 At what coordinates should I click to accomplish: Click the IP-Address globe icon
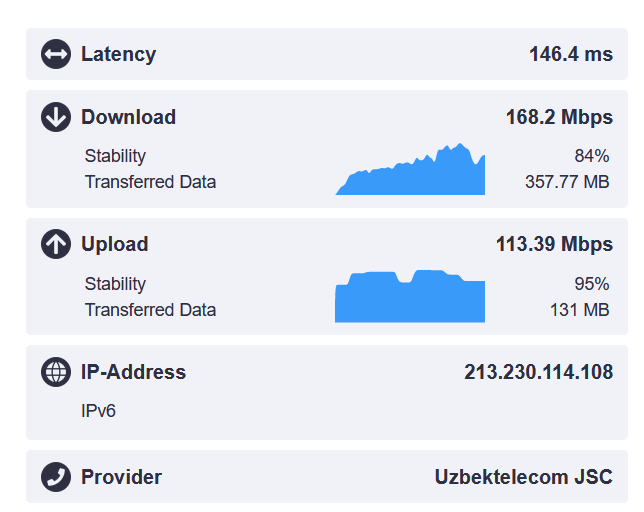pyautogui.click(x=56, y=372)
